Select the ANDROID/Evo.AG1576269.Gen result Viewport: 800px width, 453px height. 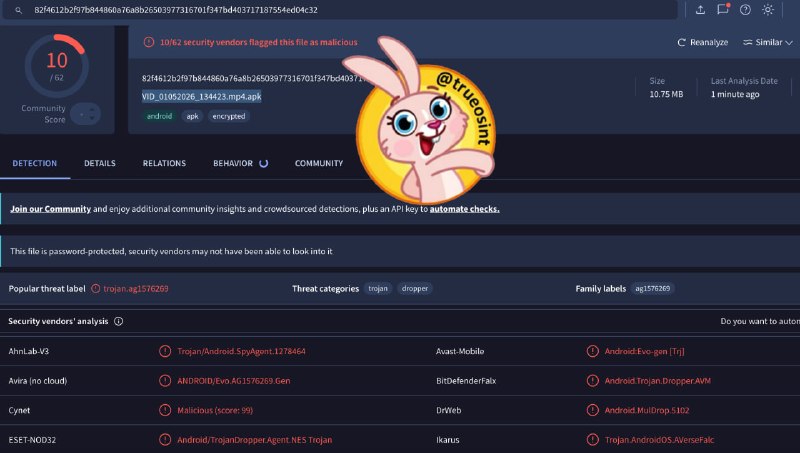[234, 381]
